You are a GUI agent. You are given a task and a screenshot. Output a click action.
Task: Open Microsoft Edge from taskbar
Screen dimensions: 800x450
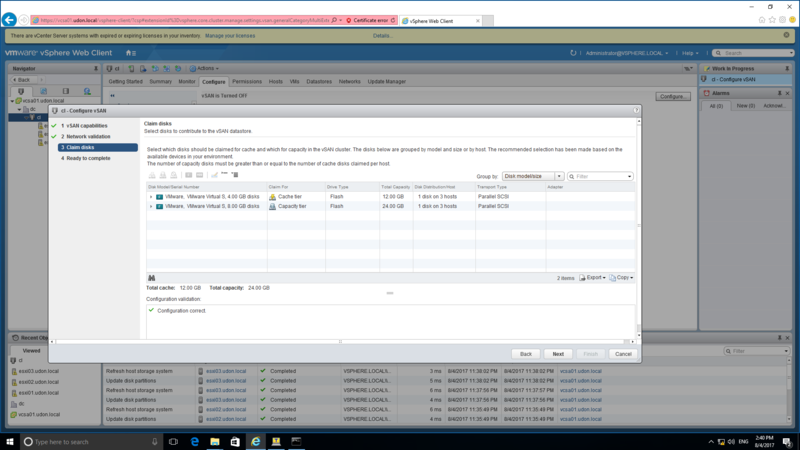point(194,442)
